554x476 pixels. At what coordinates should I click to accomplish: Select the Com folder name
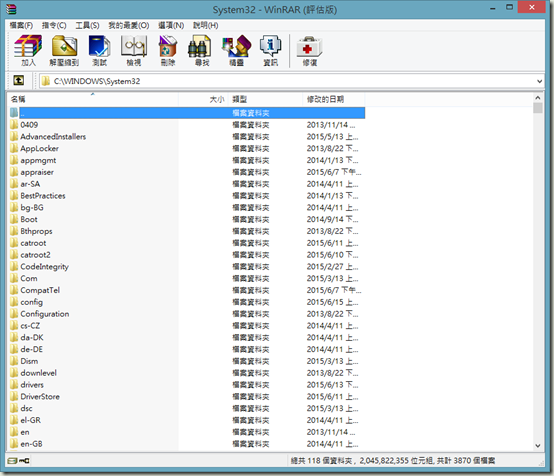[29, 278]
